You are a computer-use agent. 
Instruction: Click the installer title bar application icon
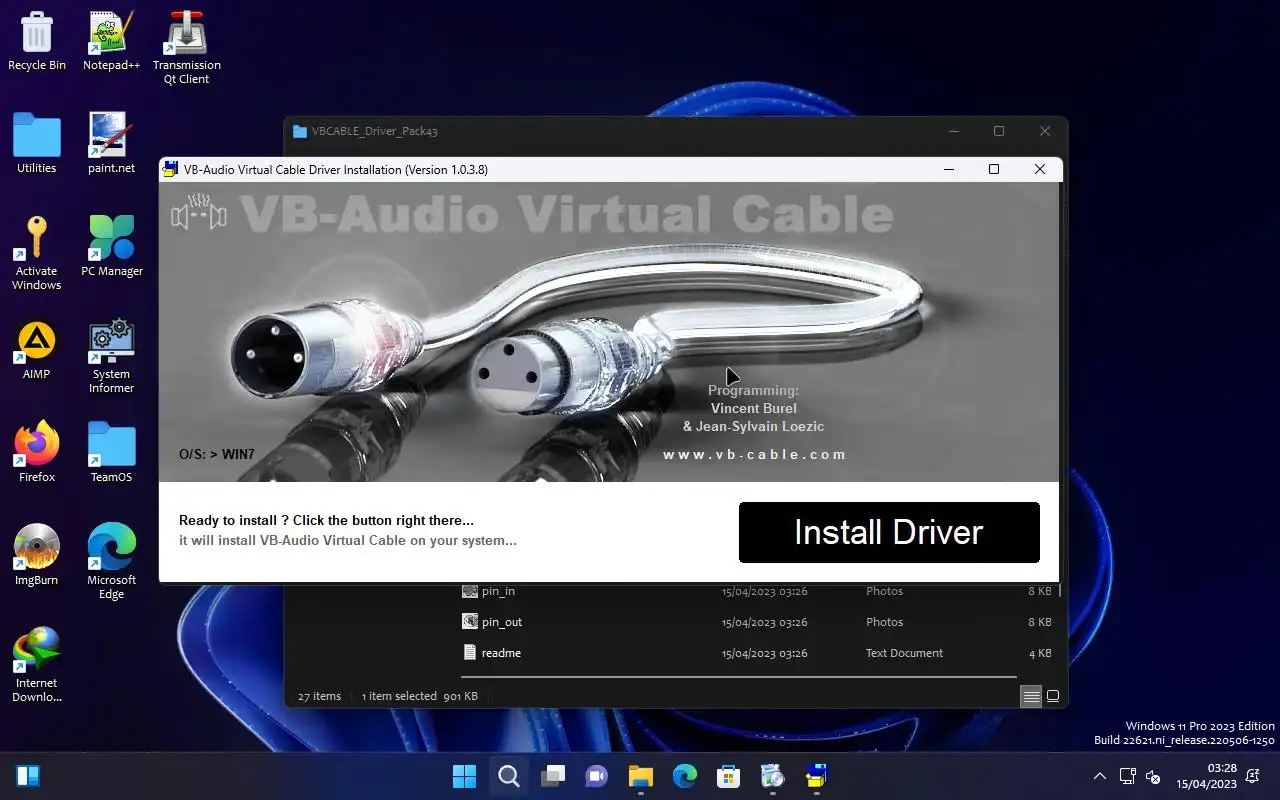point(172,169)
